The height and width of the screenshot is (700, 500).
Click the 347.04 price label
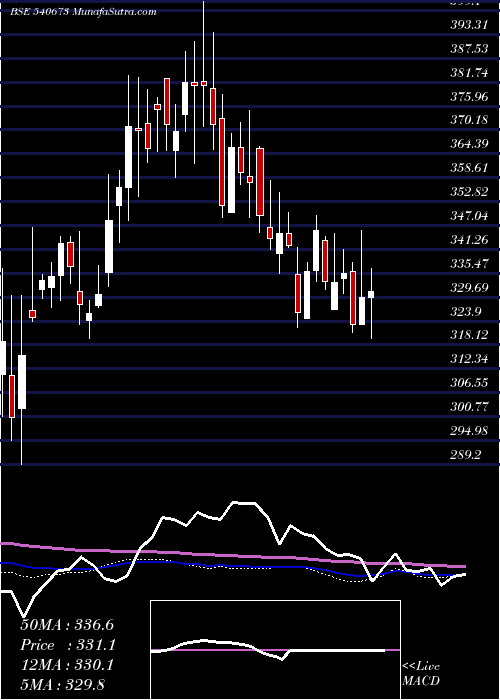point(469,216)
